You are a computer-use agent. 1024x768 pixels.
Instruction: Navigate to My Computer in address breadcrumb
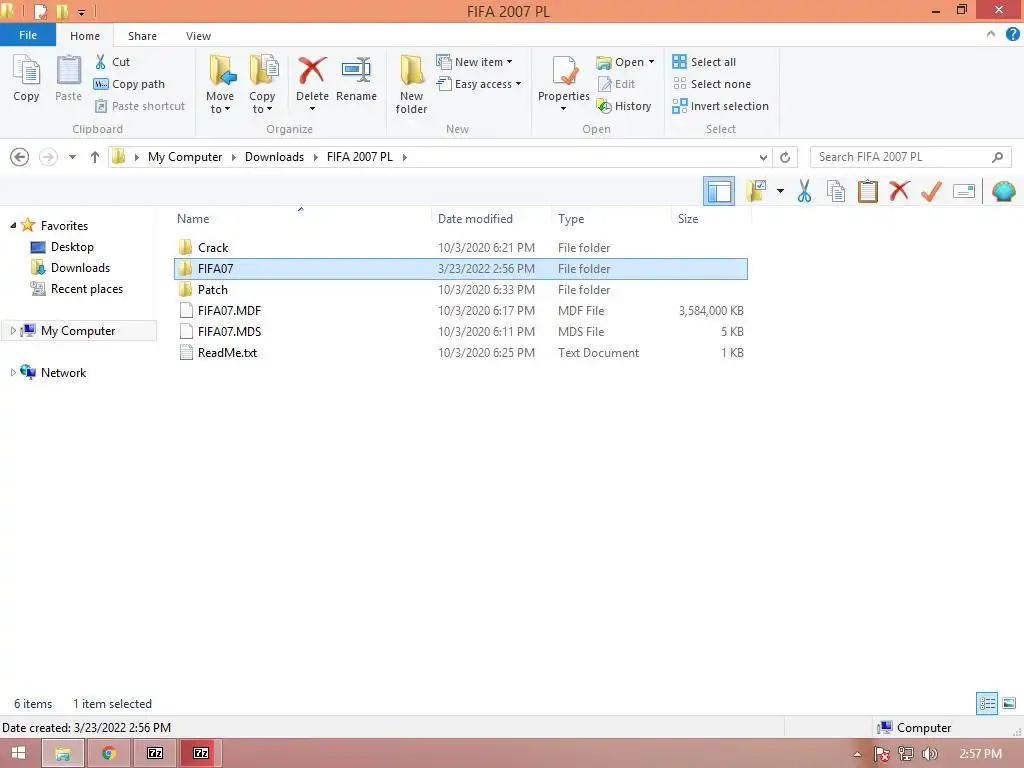point(185,157)
